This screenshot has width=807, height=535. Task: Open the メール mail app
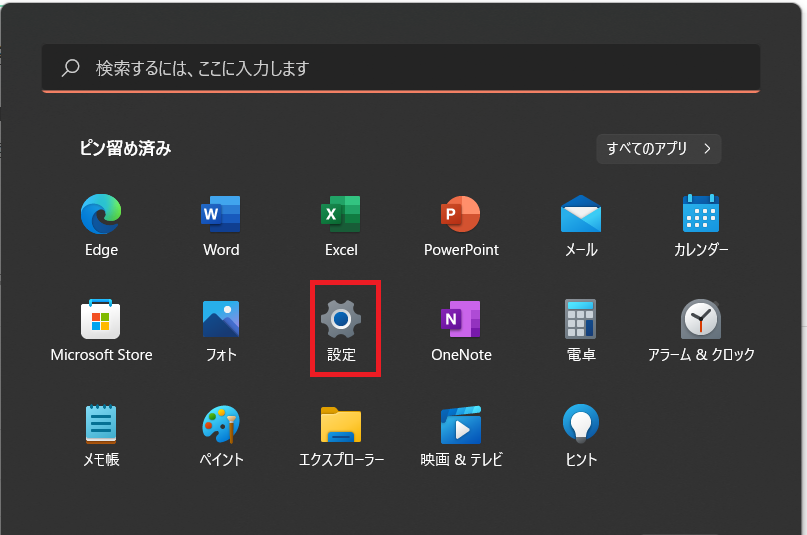(x=581, y=225)
